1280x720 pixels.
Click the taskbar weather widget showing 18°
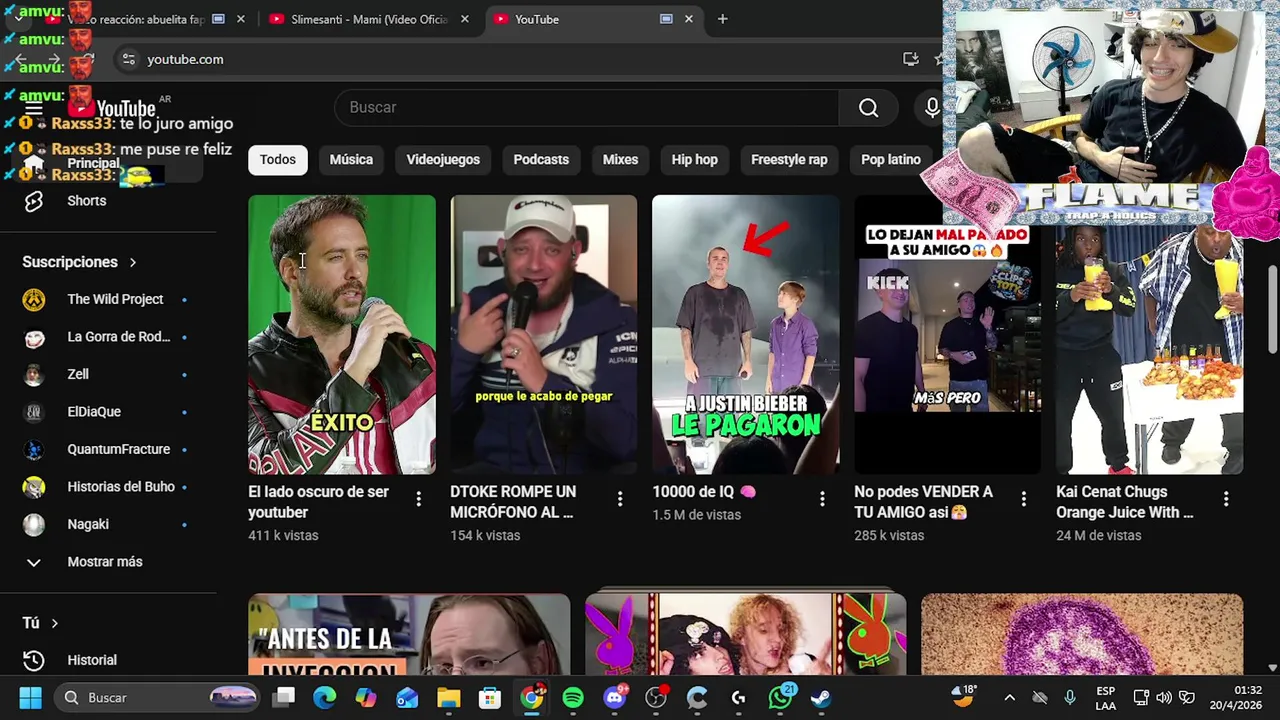pyautogui.click(x=964, y=697)
